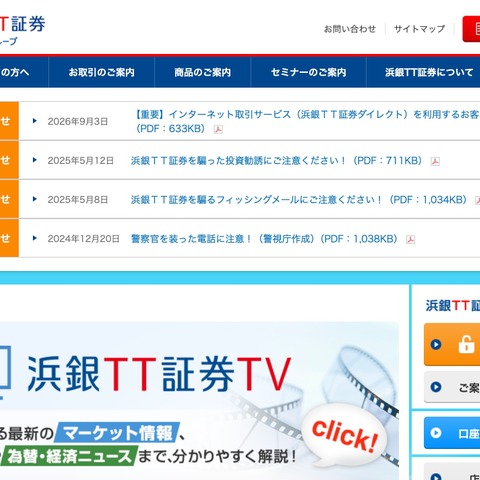The height and width of the screenshot is (480, 480).
Task: Click the の方へ navigation item
Action: (24, 72)
